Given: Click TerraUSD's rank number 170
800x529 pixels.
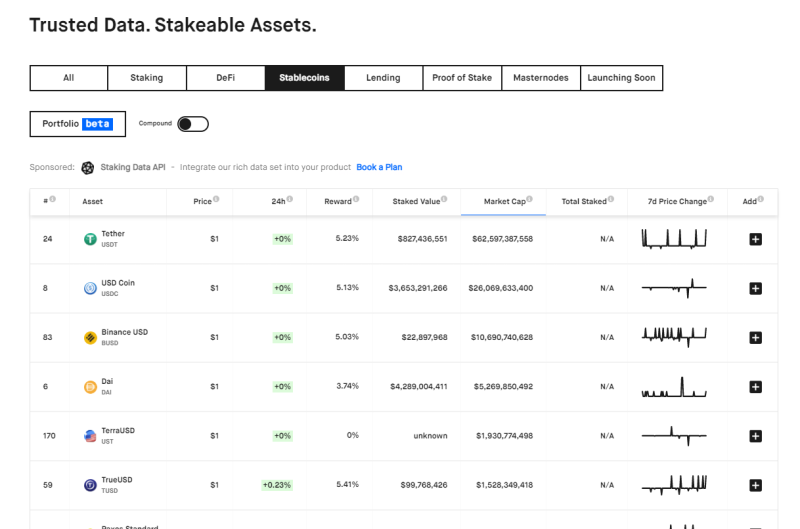Looking at the screenshot, I should tap(49, 436).
